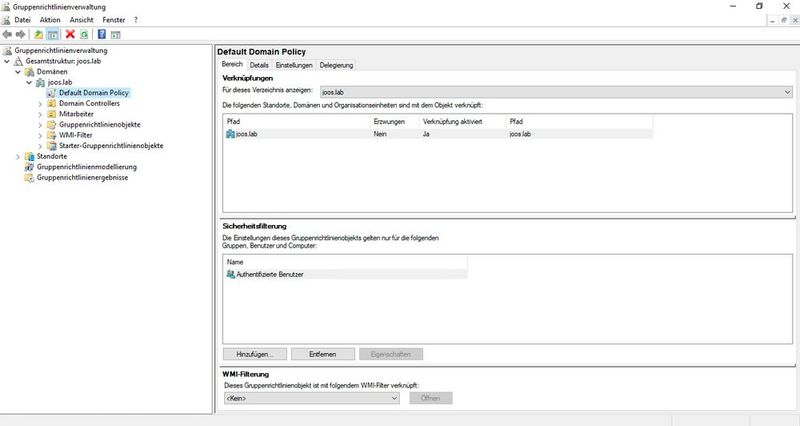The image size is (800, 426).
Task: Collapse the Domänen node
Action: (x=18, y=72)
